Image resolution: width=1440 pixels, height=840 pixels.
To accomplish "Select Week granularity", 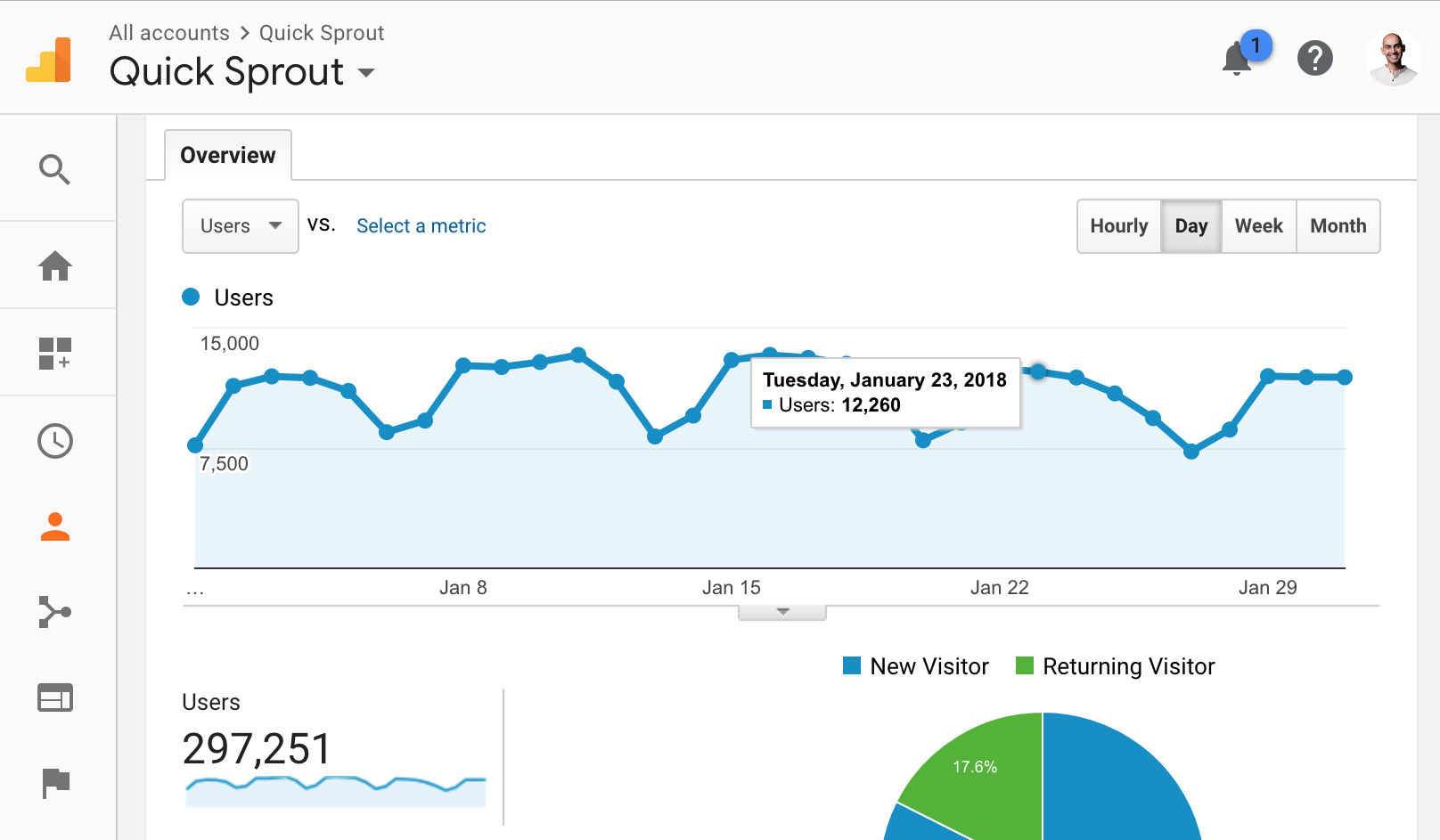I will (x=1259, y=226).
